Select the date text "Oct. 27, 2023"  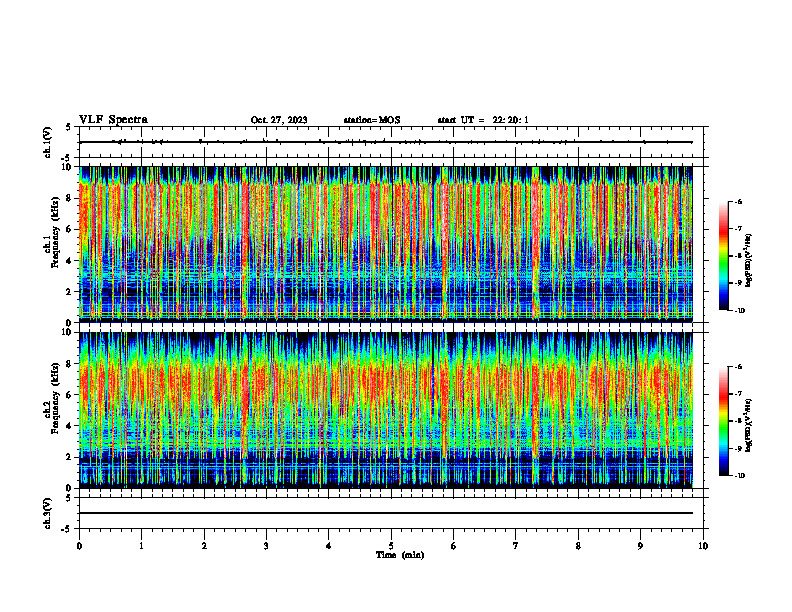[x=279, y=120]
